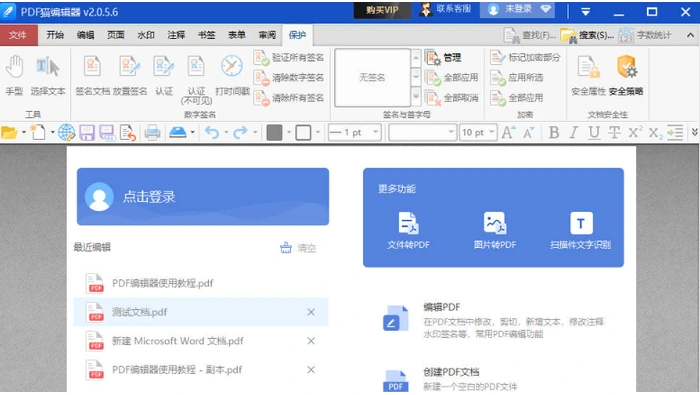Clear the recent edits list (清空)
This screenshot has width=700, height=395.
298,248
